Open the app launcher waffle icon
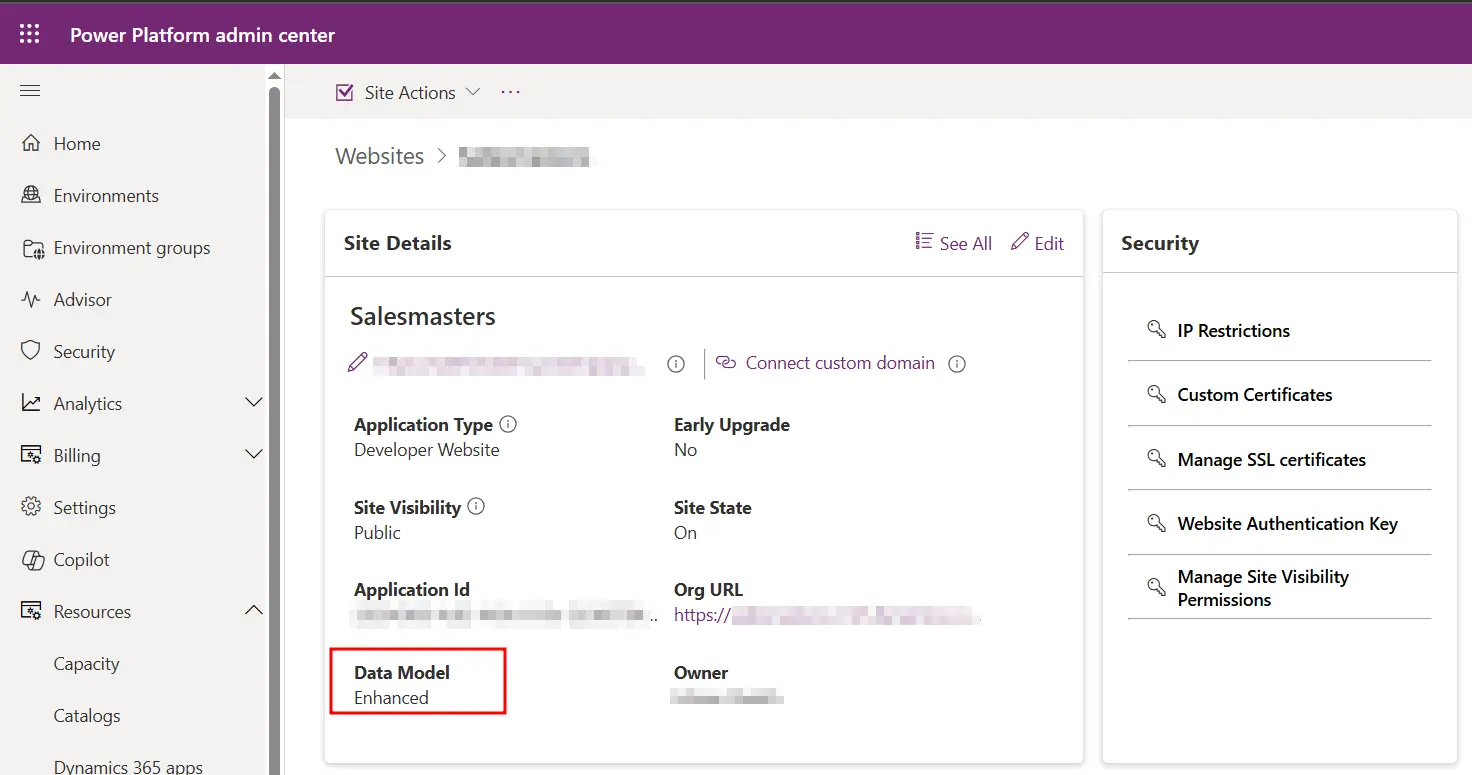This screenshot has height=775, width=1472. (30, 34)
